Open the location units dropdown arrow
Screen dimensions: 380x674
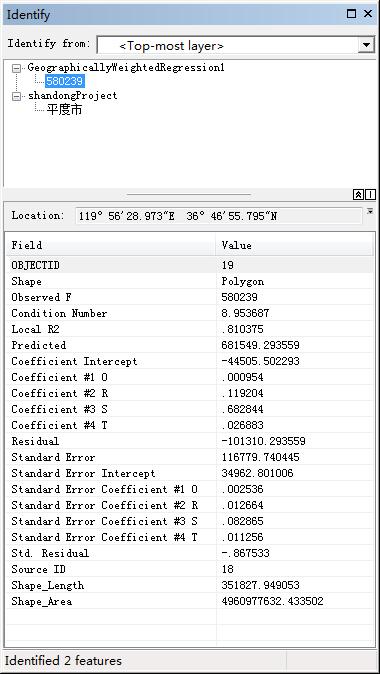coord(370,211)
